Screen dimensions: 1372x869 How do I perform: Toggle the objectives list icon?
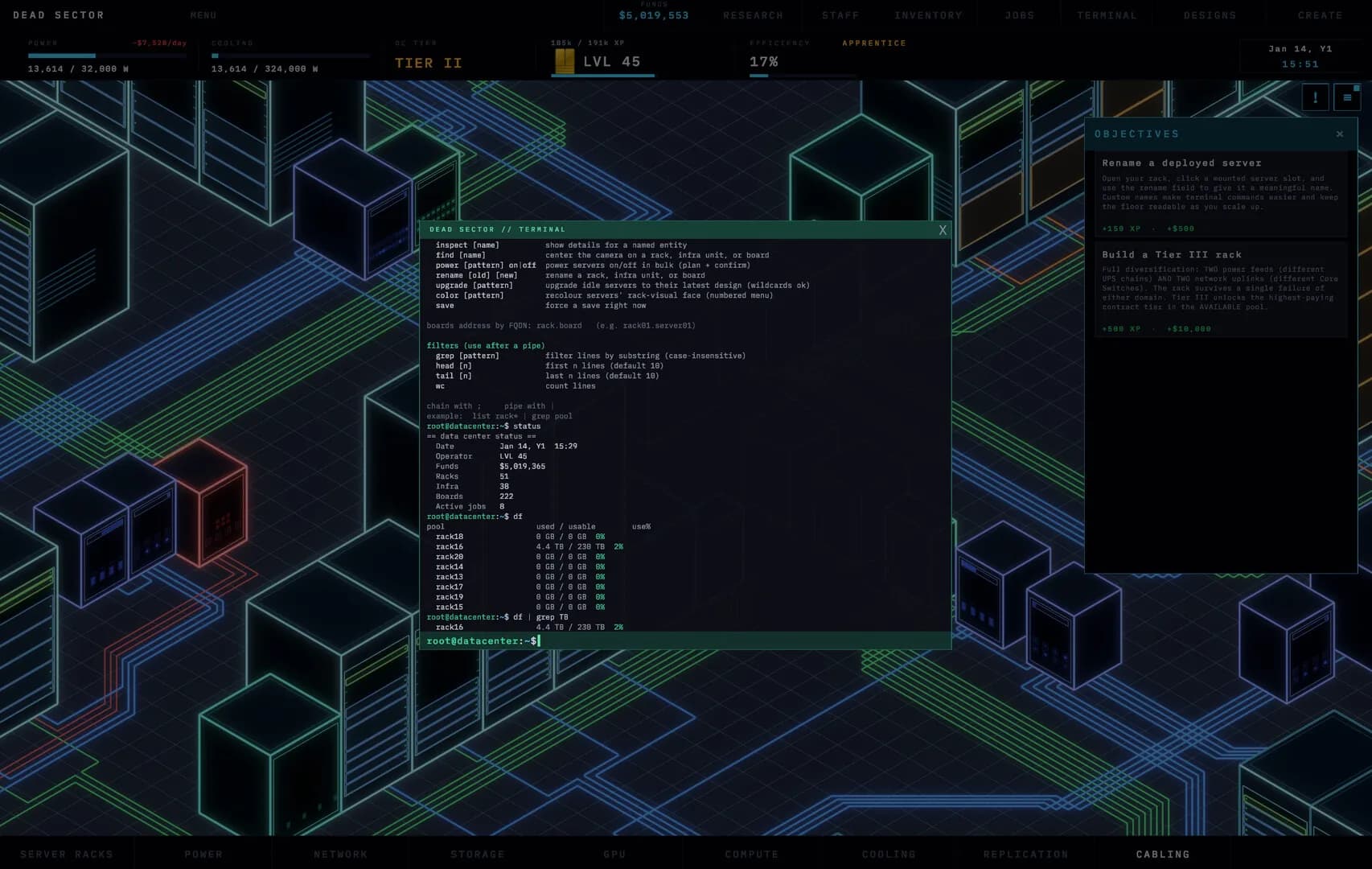[x=1347, y=98]
